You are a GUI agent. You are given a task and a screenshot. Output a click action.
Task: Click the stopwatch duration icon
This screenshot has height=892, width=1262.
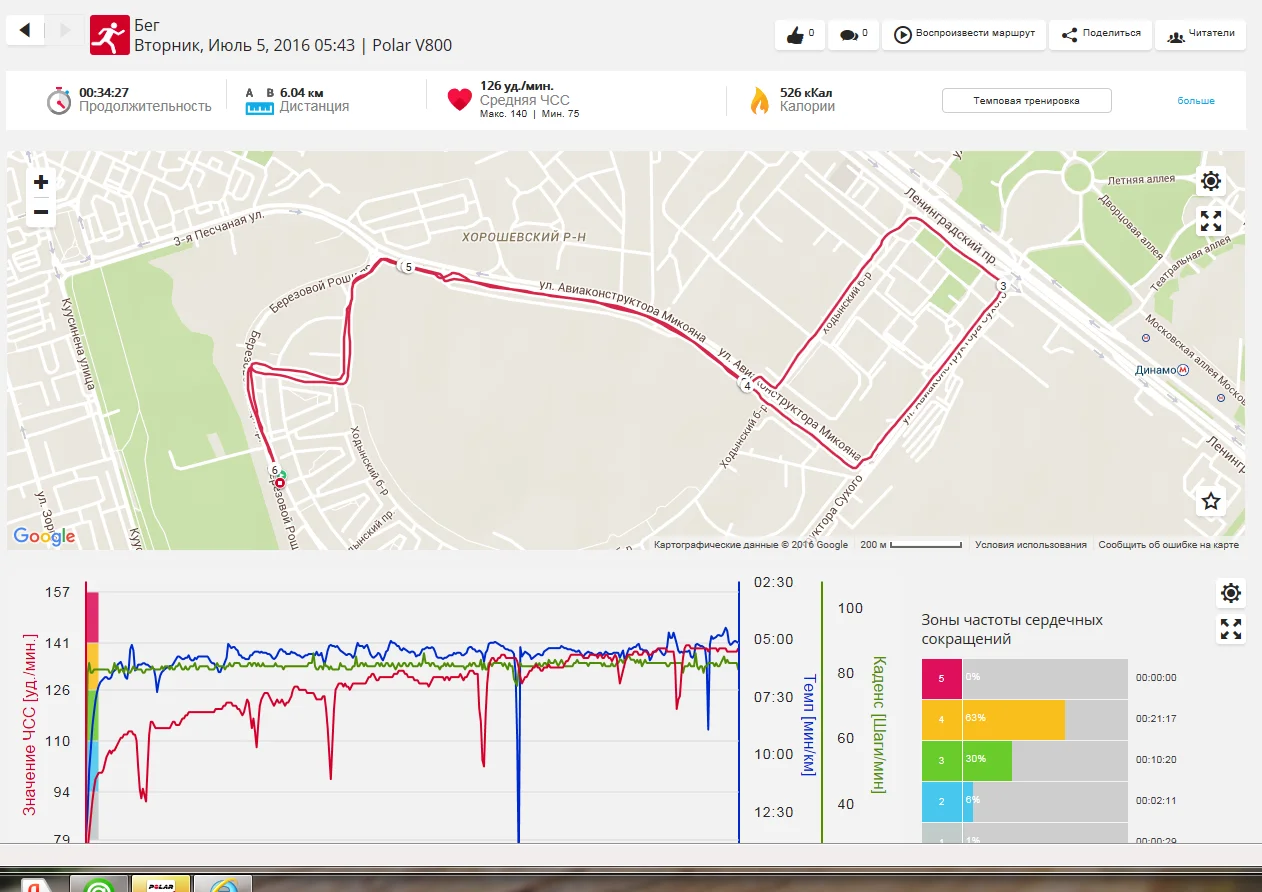click(x=59, y=100)
